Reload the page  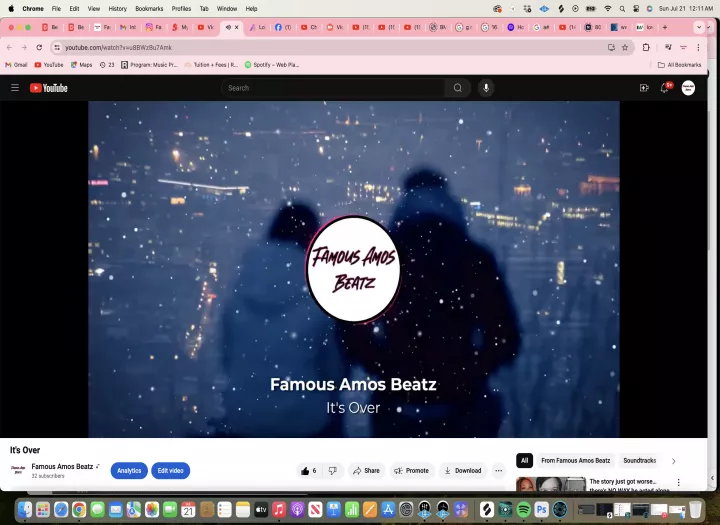(x=39, y=47)
